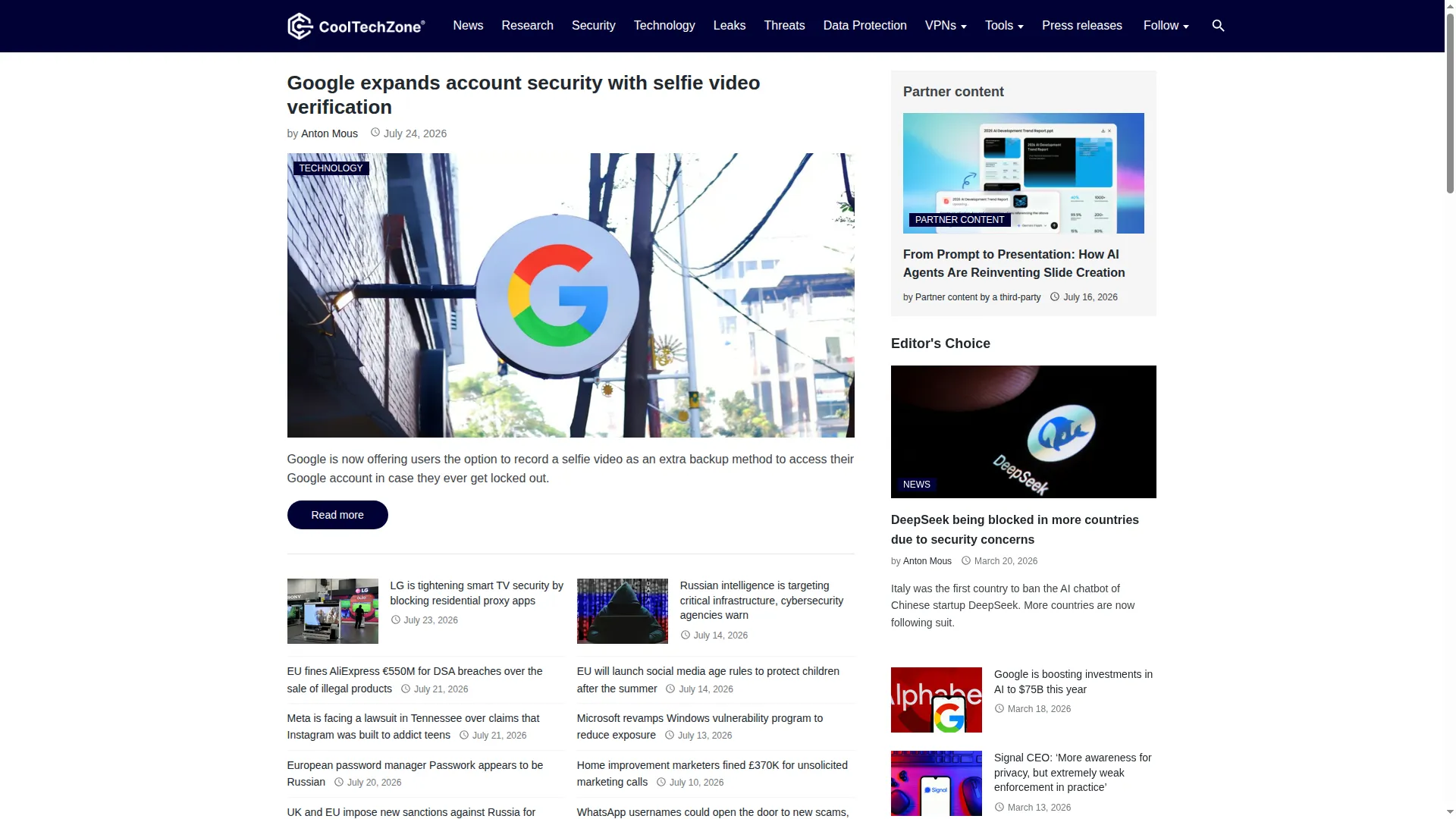Click the Alphabet Google thumbnail
This screenshot has height=819, width=1456.
[936, 700]
